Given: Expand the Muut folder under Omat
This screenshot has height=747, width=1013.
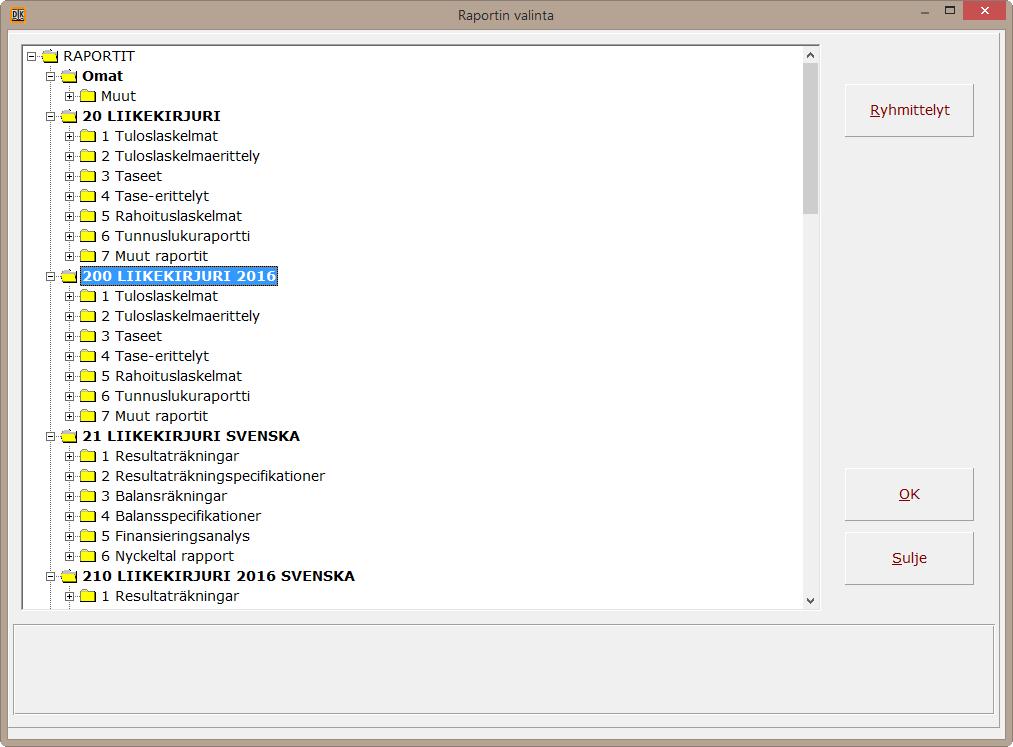Looking at the screenshot, I should click(69, 97).
